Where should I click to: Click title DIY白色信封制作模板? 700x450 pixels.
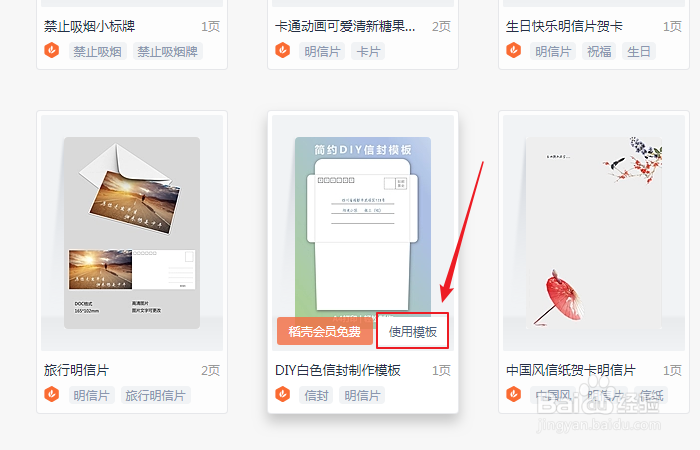pyautogui.click(x=338, y=370)
